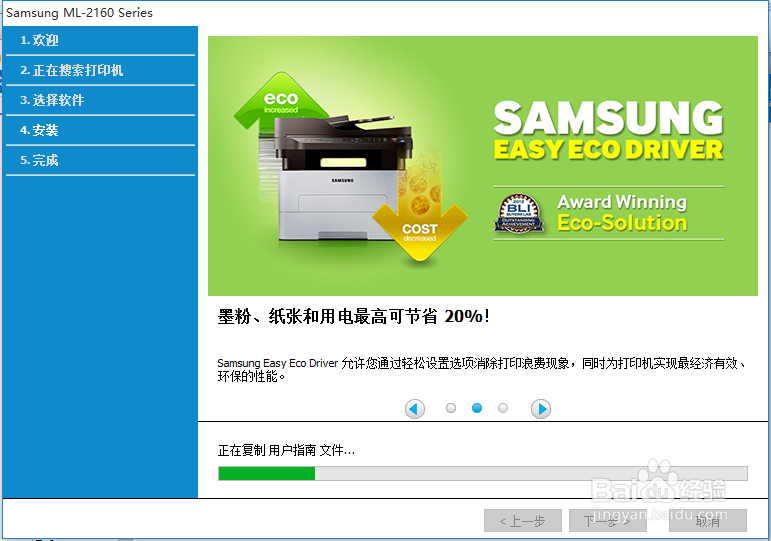Click the headline 墨粉、纸张和用电最高可节省 20%!

(354, 316)
